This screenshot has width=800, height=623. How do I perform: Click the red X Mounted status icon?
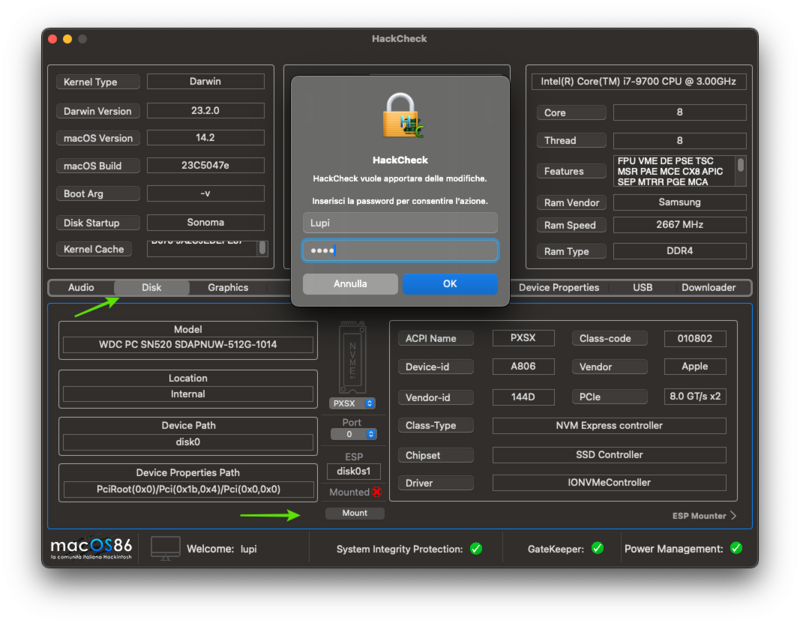(376, 492)
